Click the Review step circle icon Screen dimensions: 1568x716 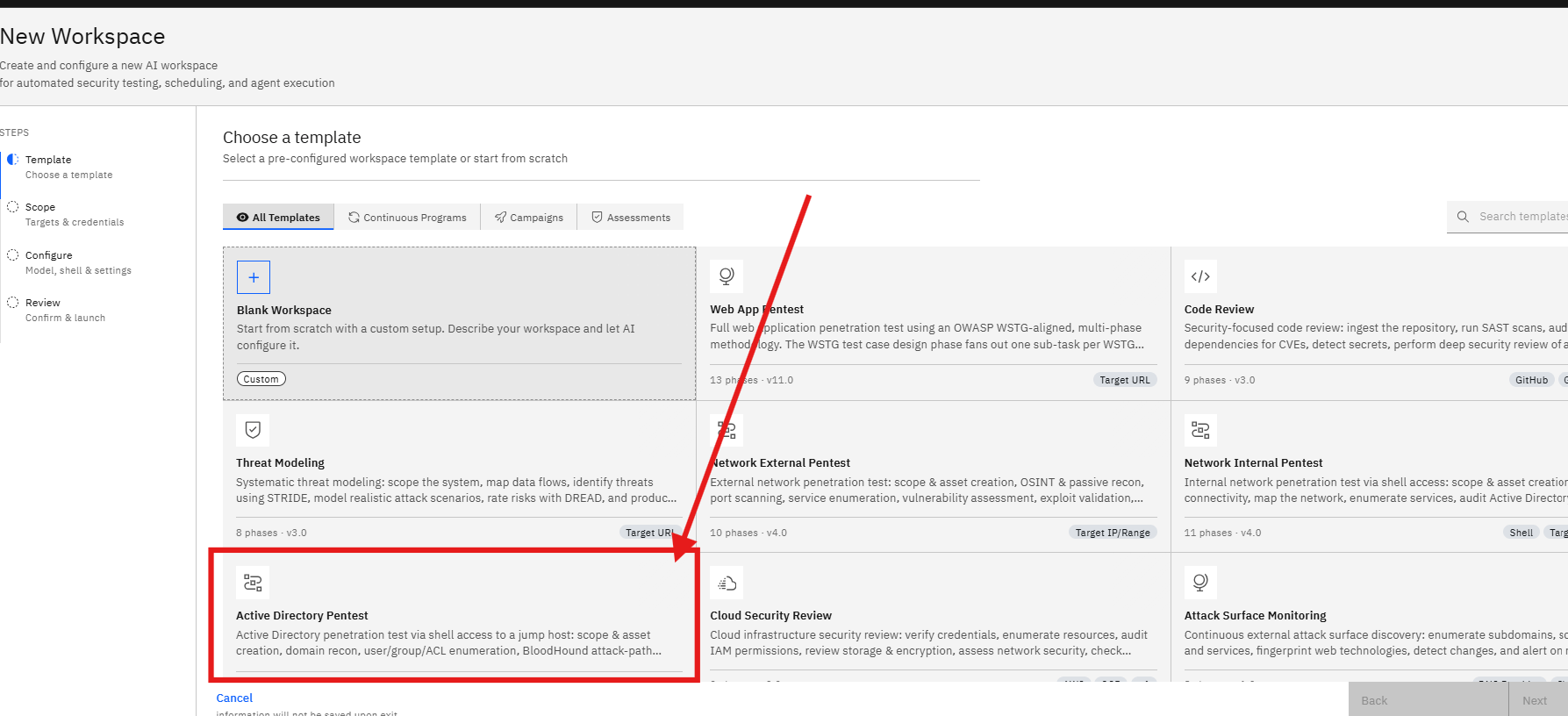12,303
